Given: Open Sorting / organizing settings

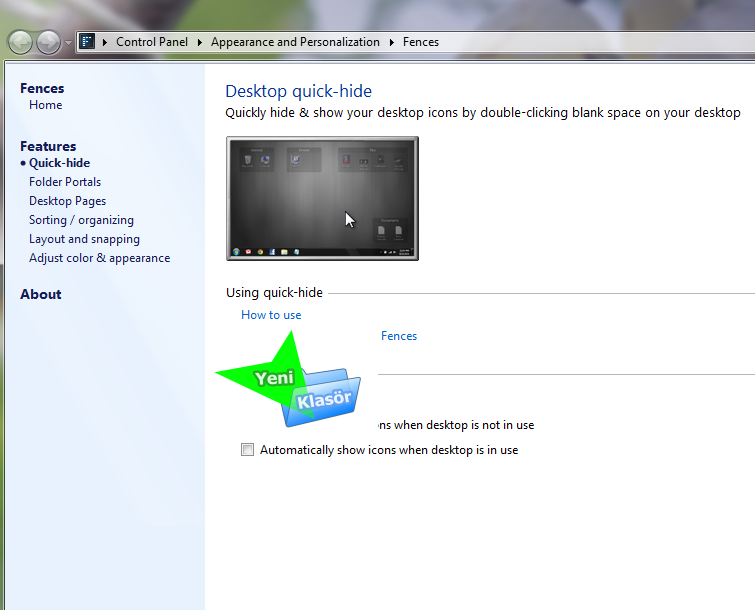Looking at the screenshot, I should pos(81,220).
